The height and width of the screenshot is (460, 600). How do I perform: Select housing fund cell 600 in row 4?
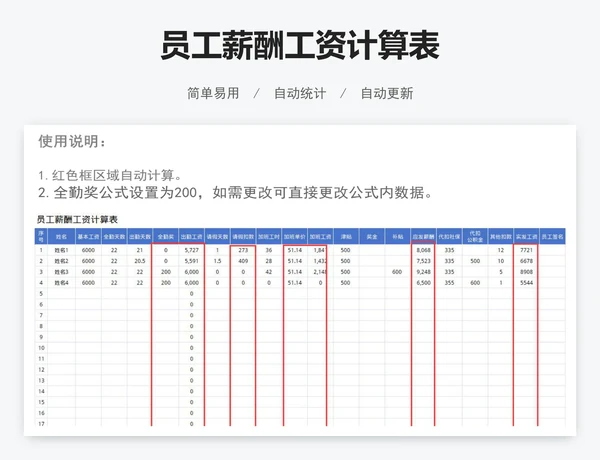click(475, 283)
